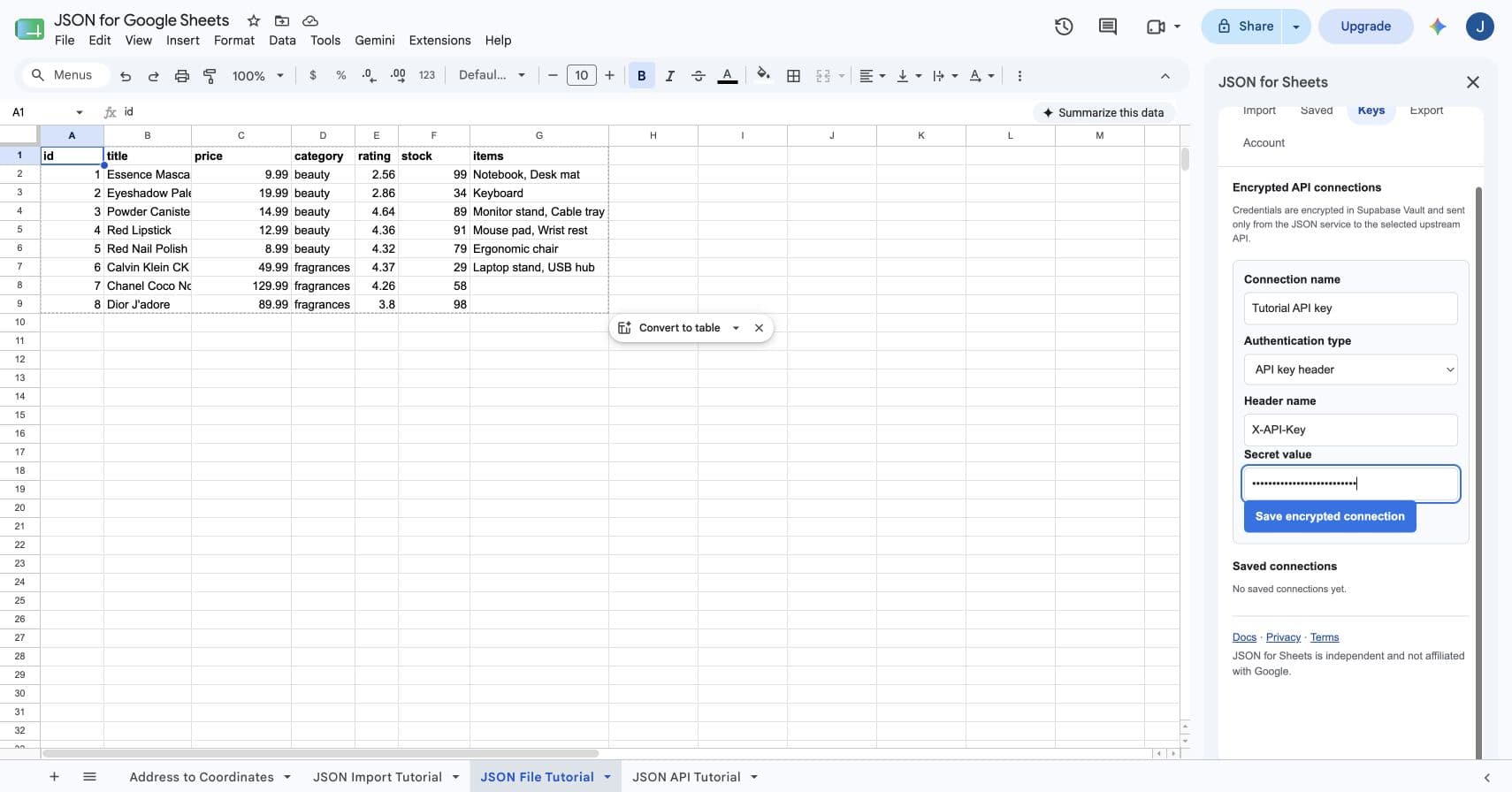The image size is (1512, 792).
Task: Open text color picker
Action: point(727,76)
